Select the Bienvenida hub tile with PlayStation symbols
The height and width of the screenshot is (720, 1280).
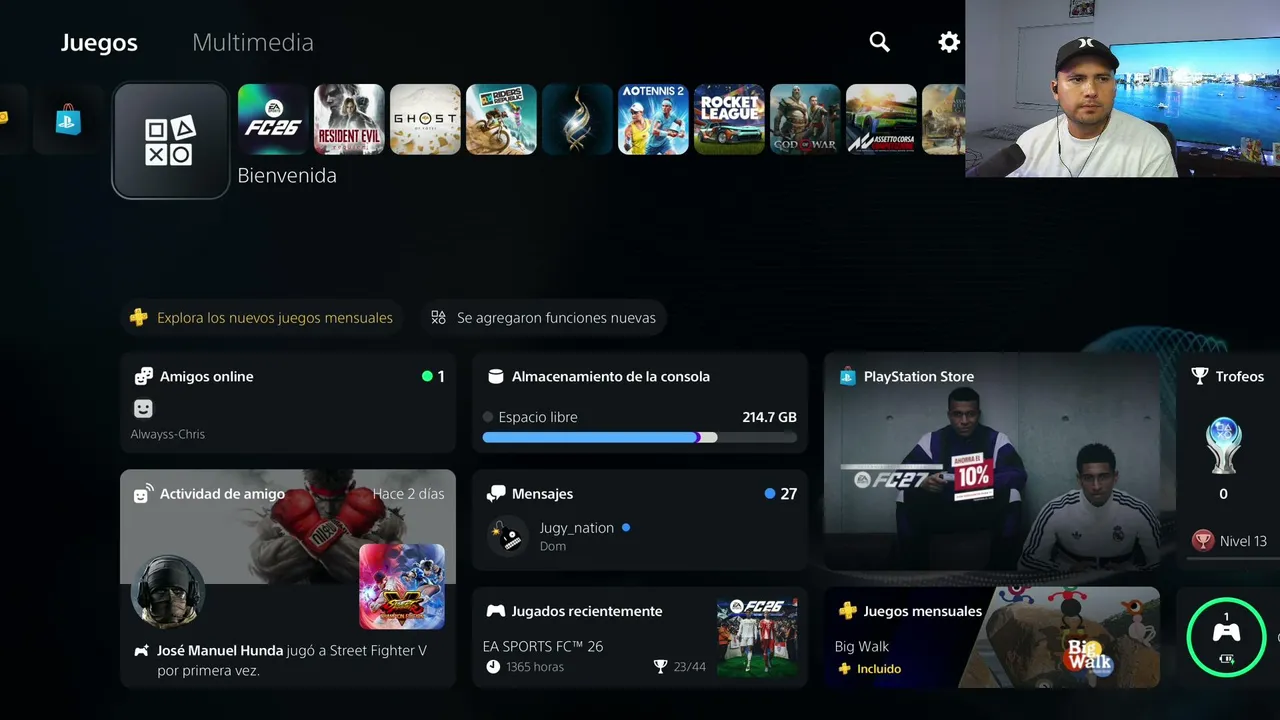(x=171, y=140)
